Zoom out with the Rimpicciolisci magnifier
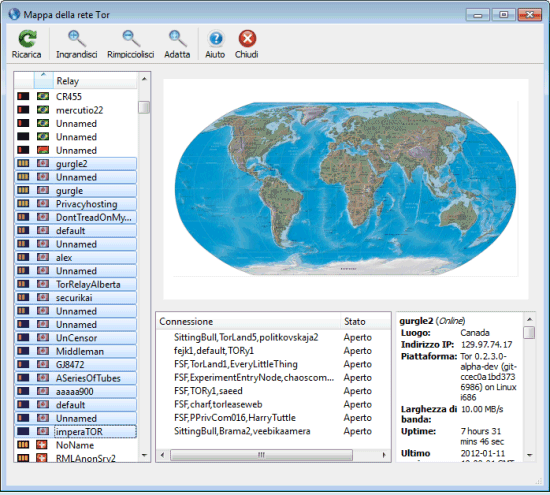The height and width of the screenshot is (495, 550). click(131, 39)
